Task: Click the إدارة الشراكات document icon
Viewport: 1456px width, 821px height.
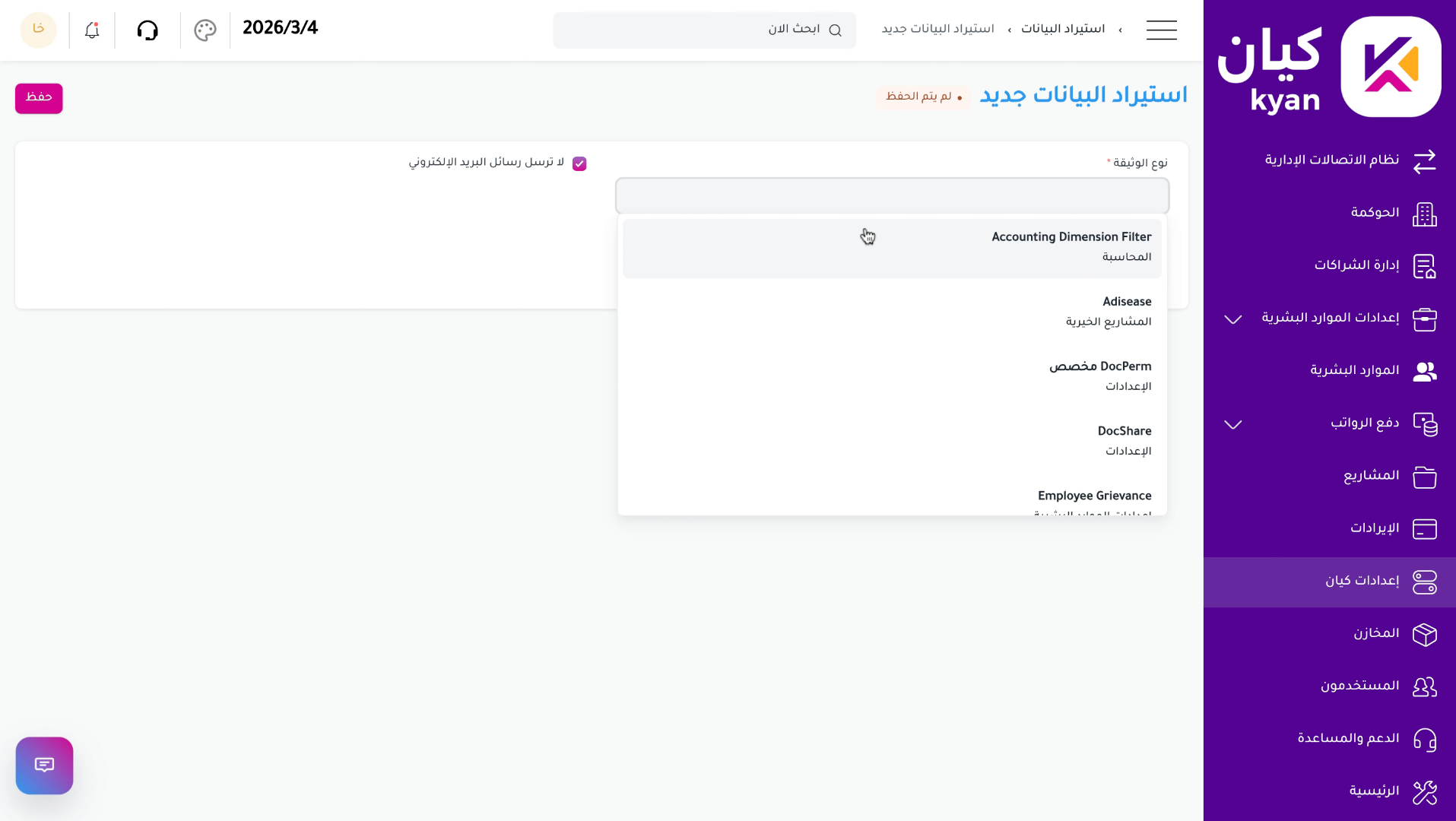Action: [1424, 267]
